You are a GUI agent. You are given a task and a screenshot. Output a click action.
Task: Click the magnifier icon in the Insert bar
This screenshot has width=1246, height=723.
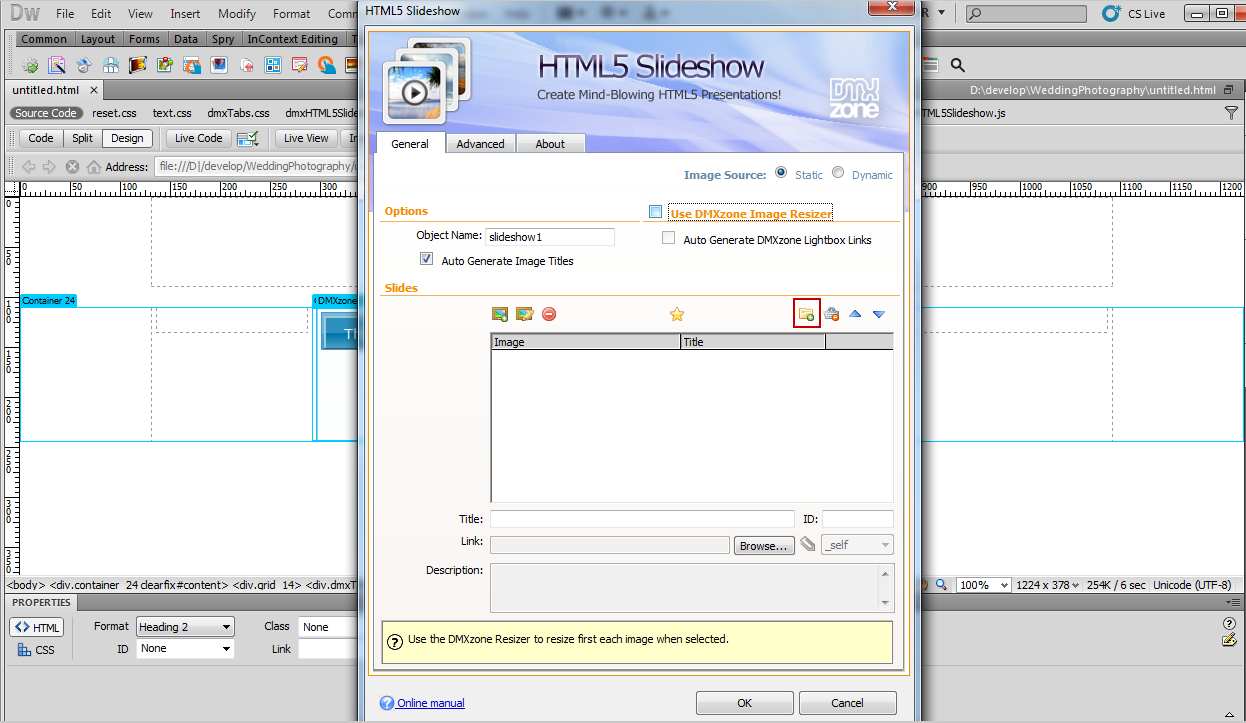[957, 65]
